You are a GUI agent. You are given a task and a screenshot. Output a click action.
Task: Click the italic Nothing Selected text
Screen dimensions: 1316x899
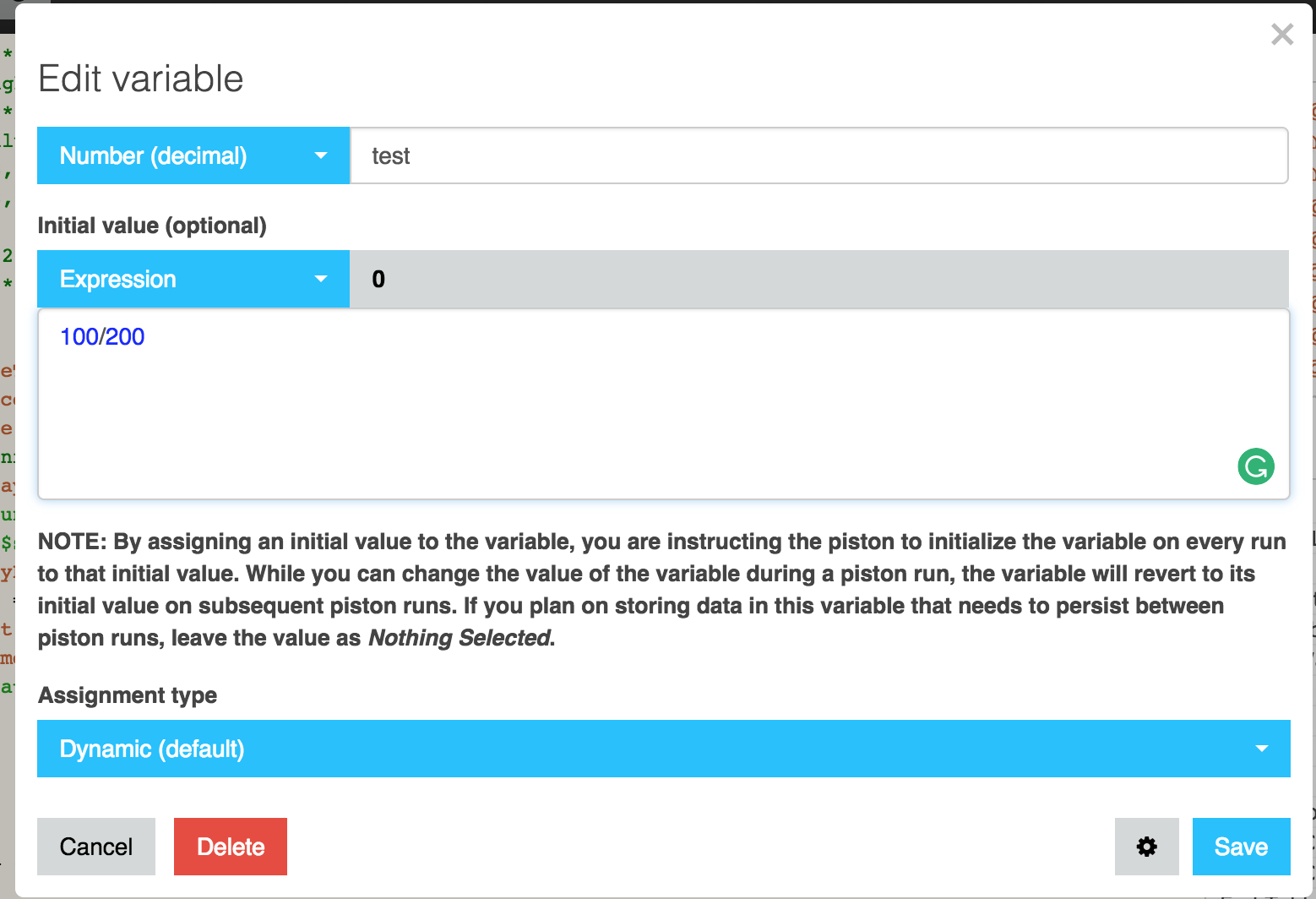click(460, 638)
